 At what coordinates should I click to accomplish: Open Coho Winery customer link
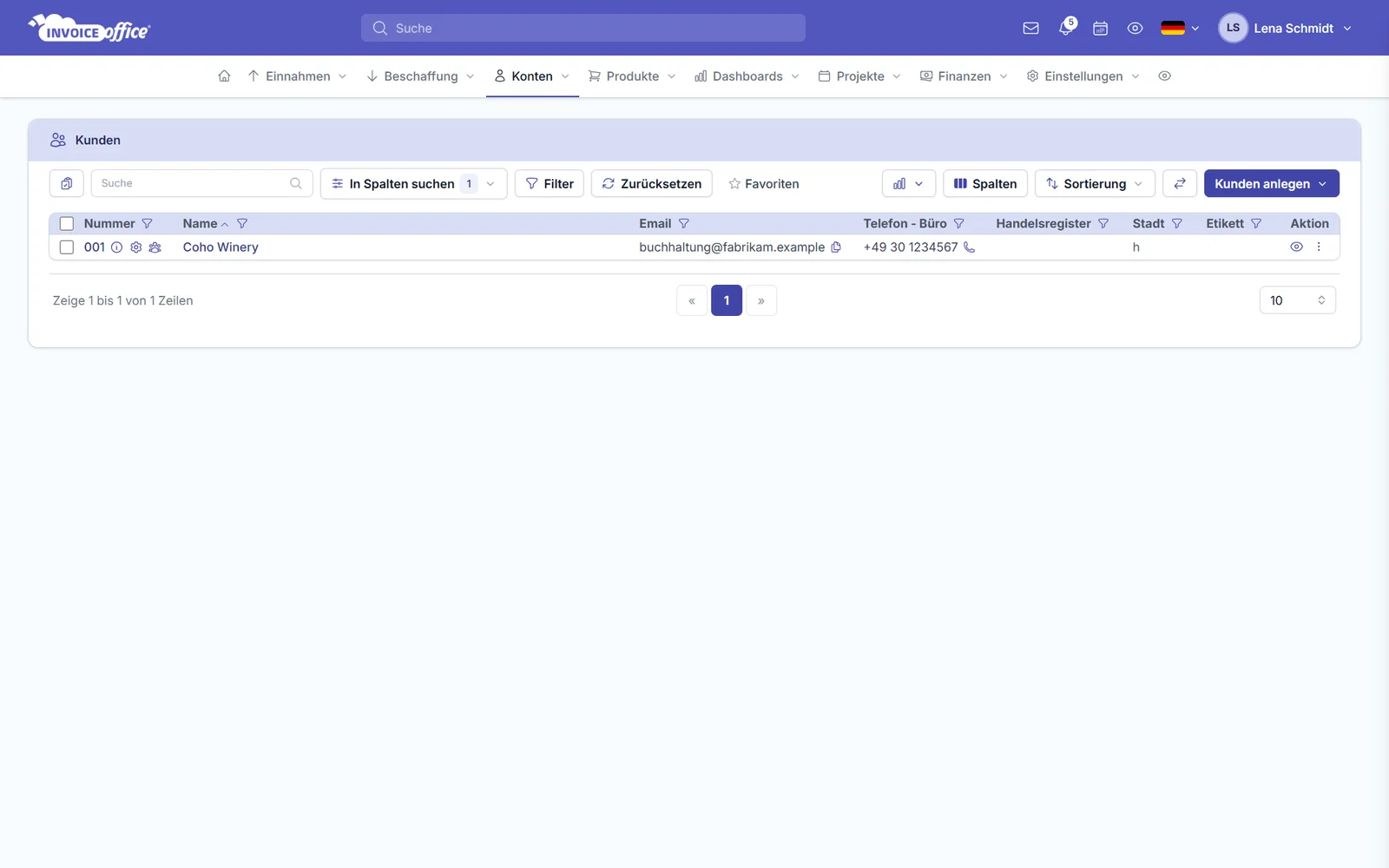point(221,247)
